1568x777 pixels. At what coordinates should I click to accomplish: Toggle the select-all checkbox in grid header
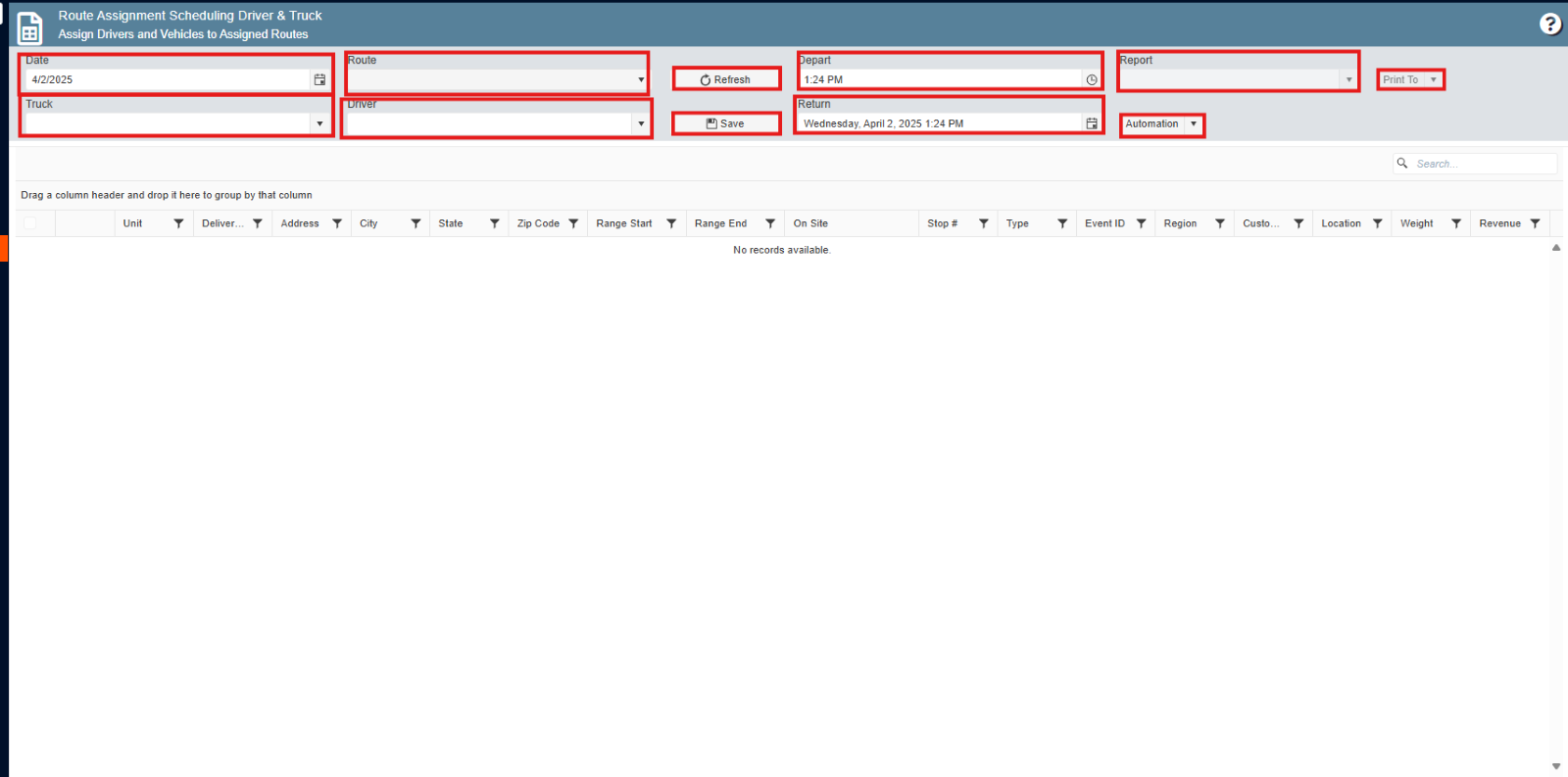pos(30,223)
